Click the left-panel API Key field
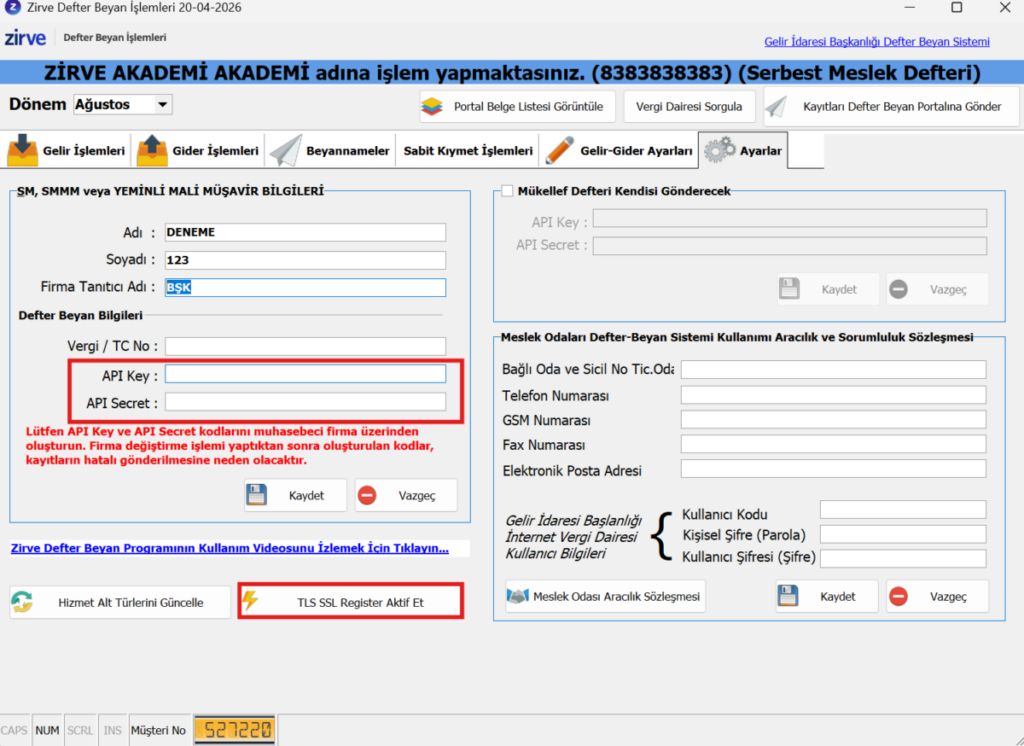This screenshot has width=1024, height=746. [305, 374]
